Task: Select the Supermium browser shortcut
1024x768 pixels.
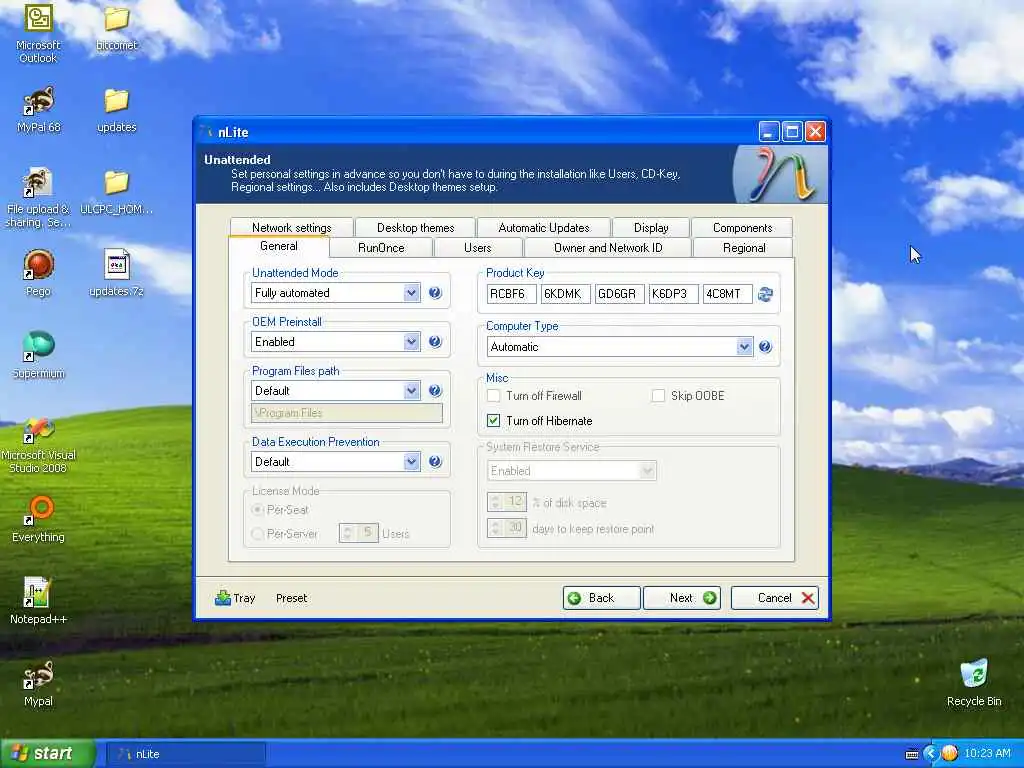Action: coord(39,355)
